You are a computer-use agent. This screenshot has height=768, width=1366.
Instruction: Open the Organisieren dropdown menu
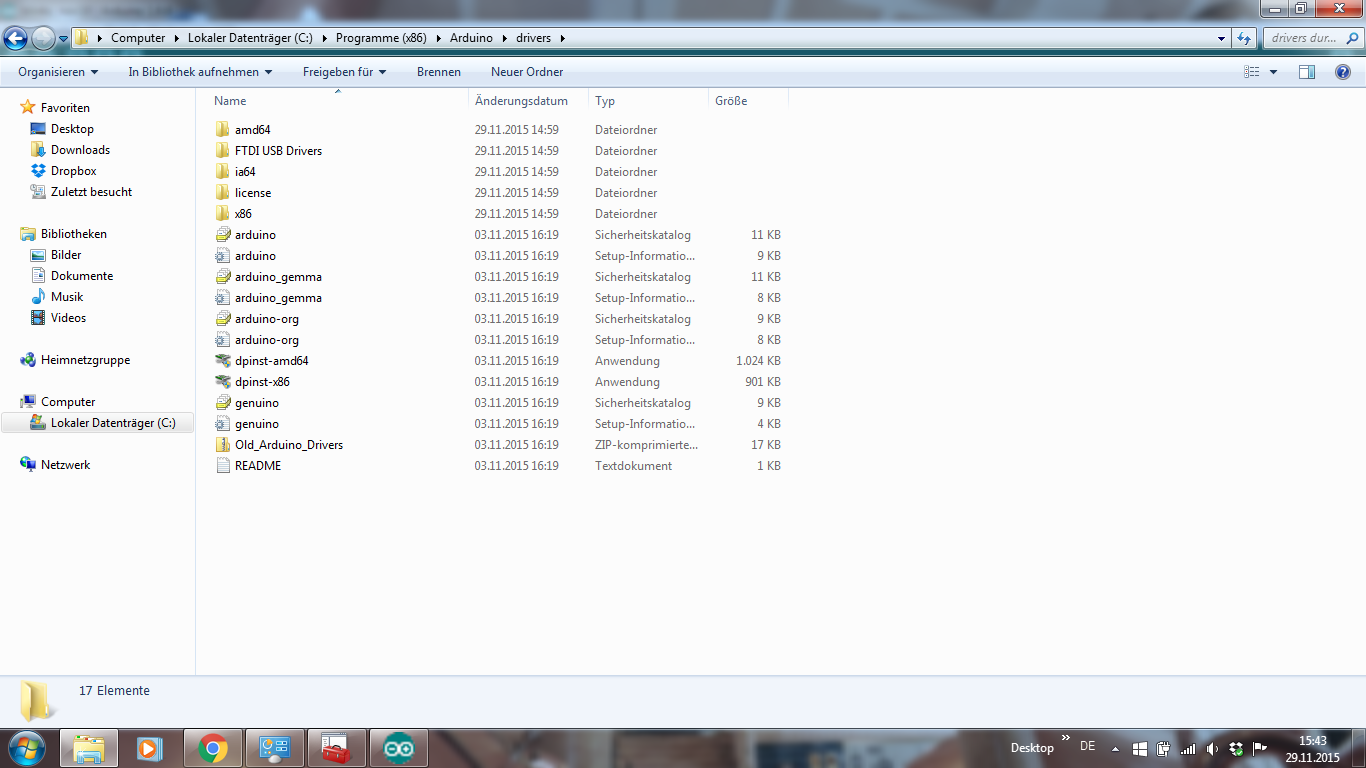click(x=58, y=72)
